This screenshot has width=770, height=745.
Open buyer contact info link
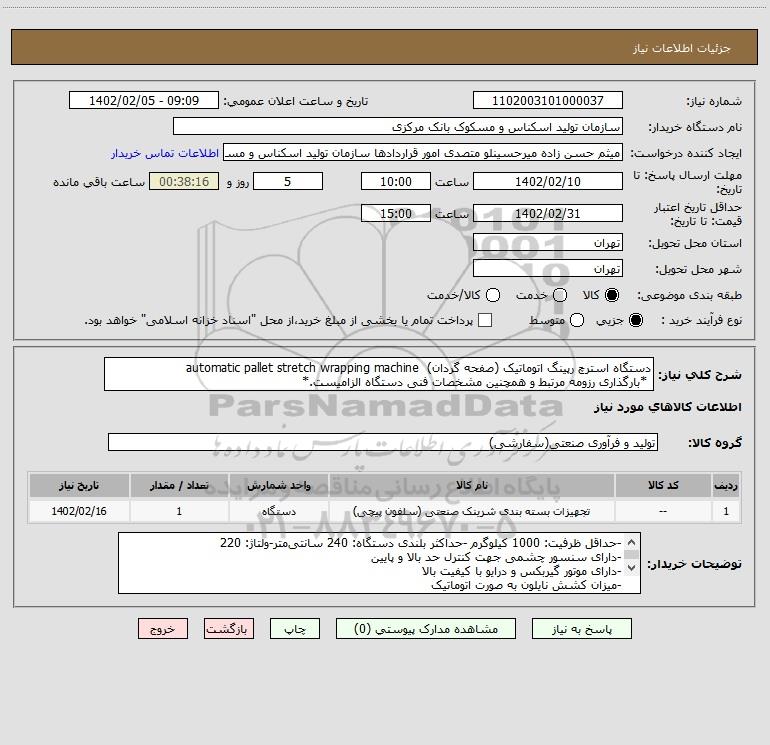(165, 153)
